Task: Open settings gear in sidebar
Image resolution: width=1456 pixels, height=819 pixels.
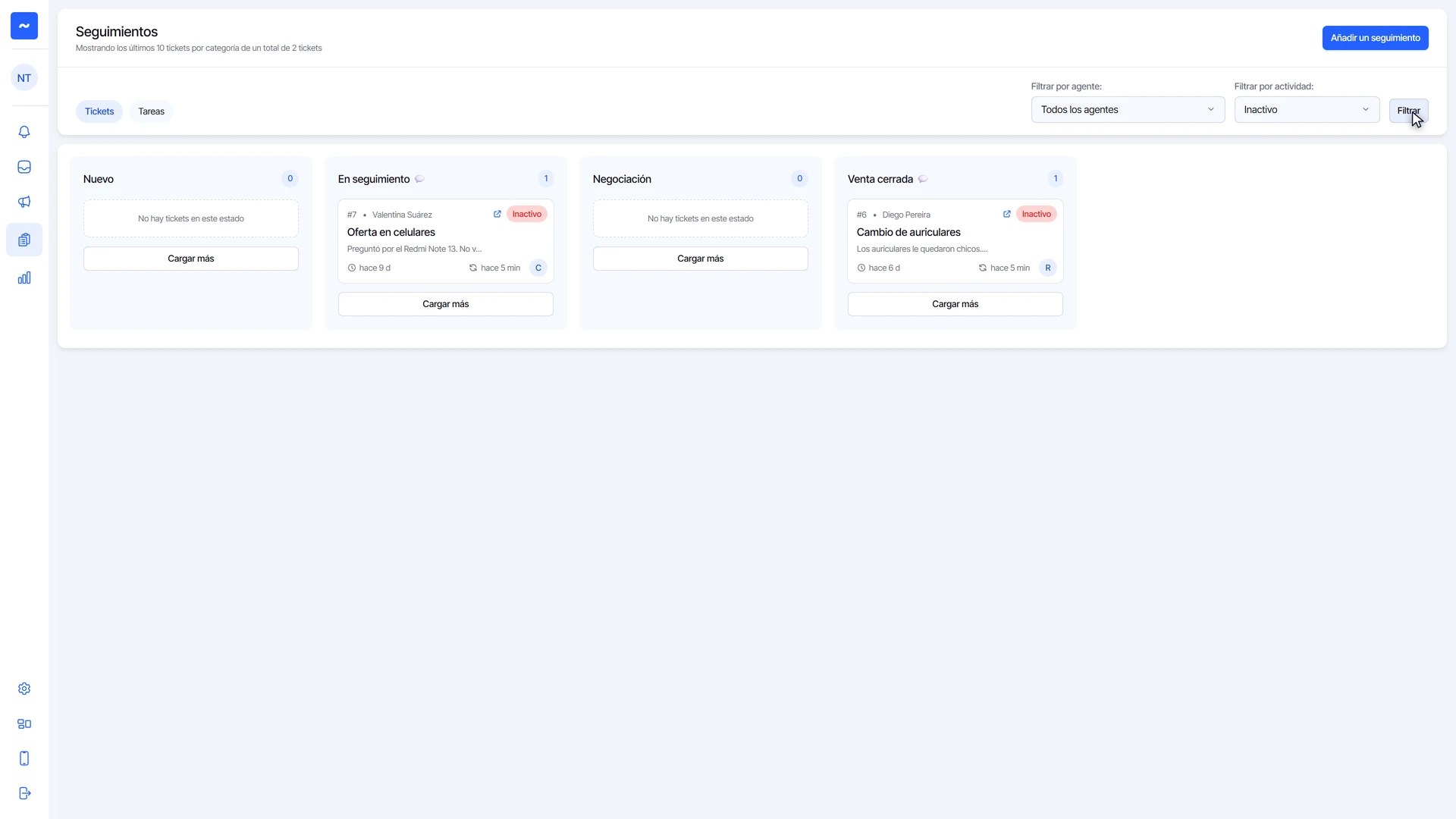Action: 24,689
